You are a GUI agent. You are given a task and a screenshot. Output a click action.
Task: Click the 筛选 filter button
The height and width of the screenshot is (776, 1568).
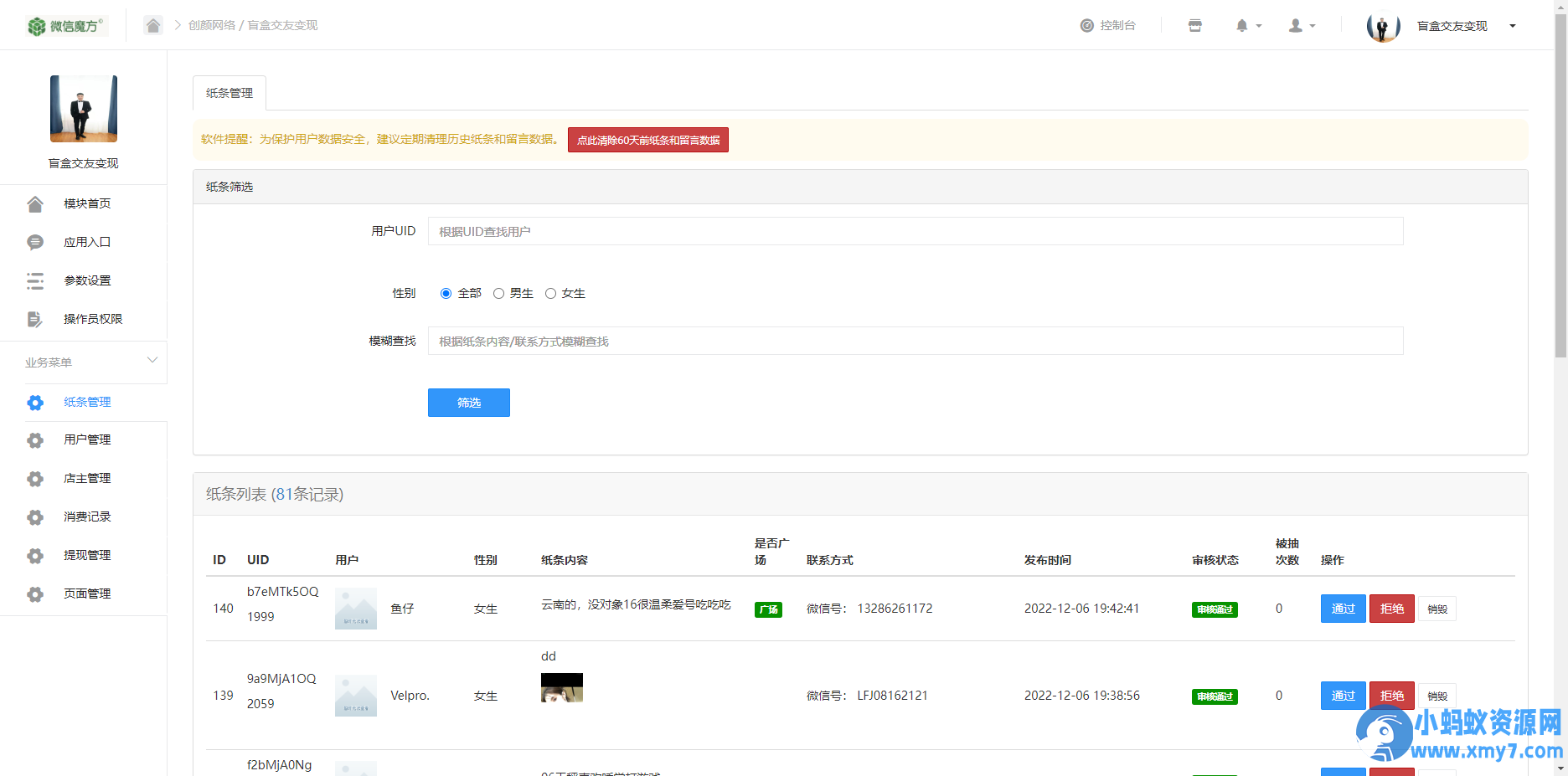tap(469, 403)
